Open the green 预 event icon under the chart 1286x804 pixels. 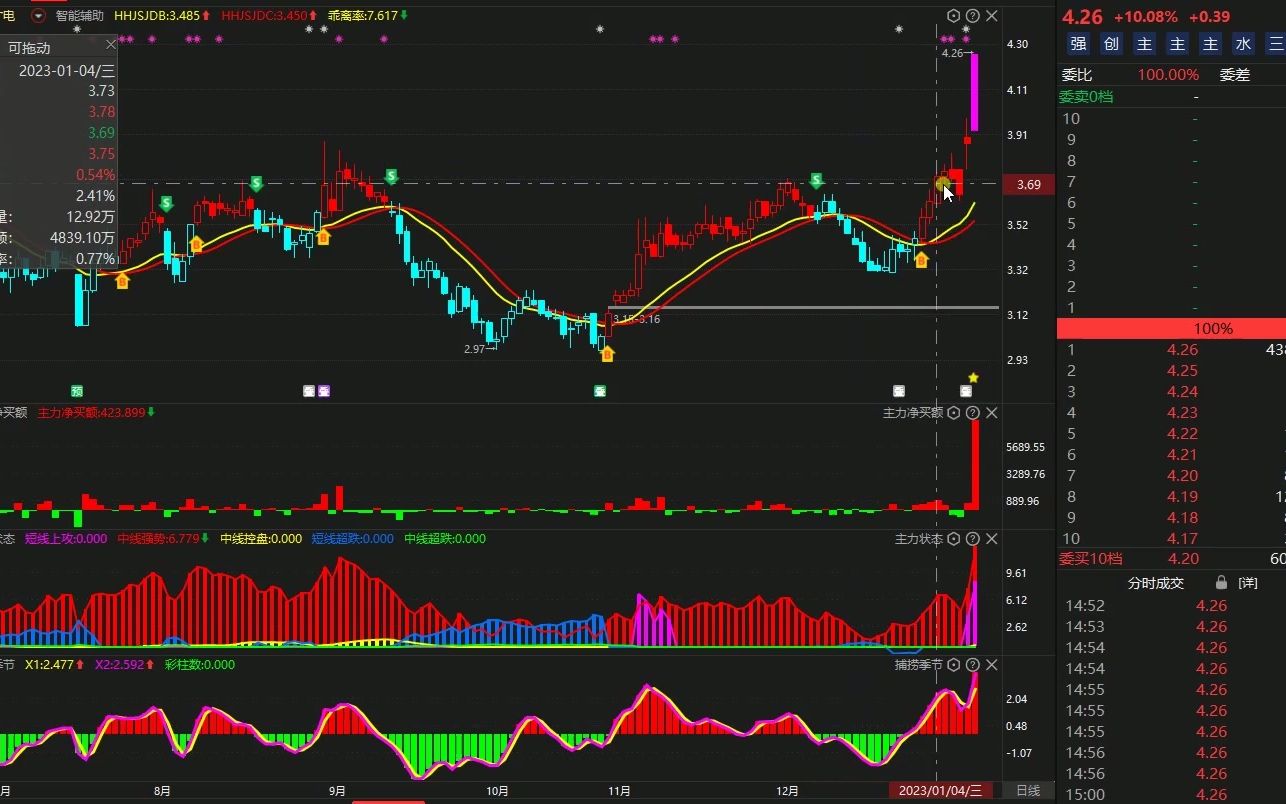point(77,391)
